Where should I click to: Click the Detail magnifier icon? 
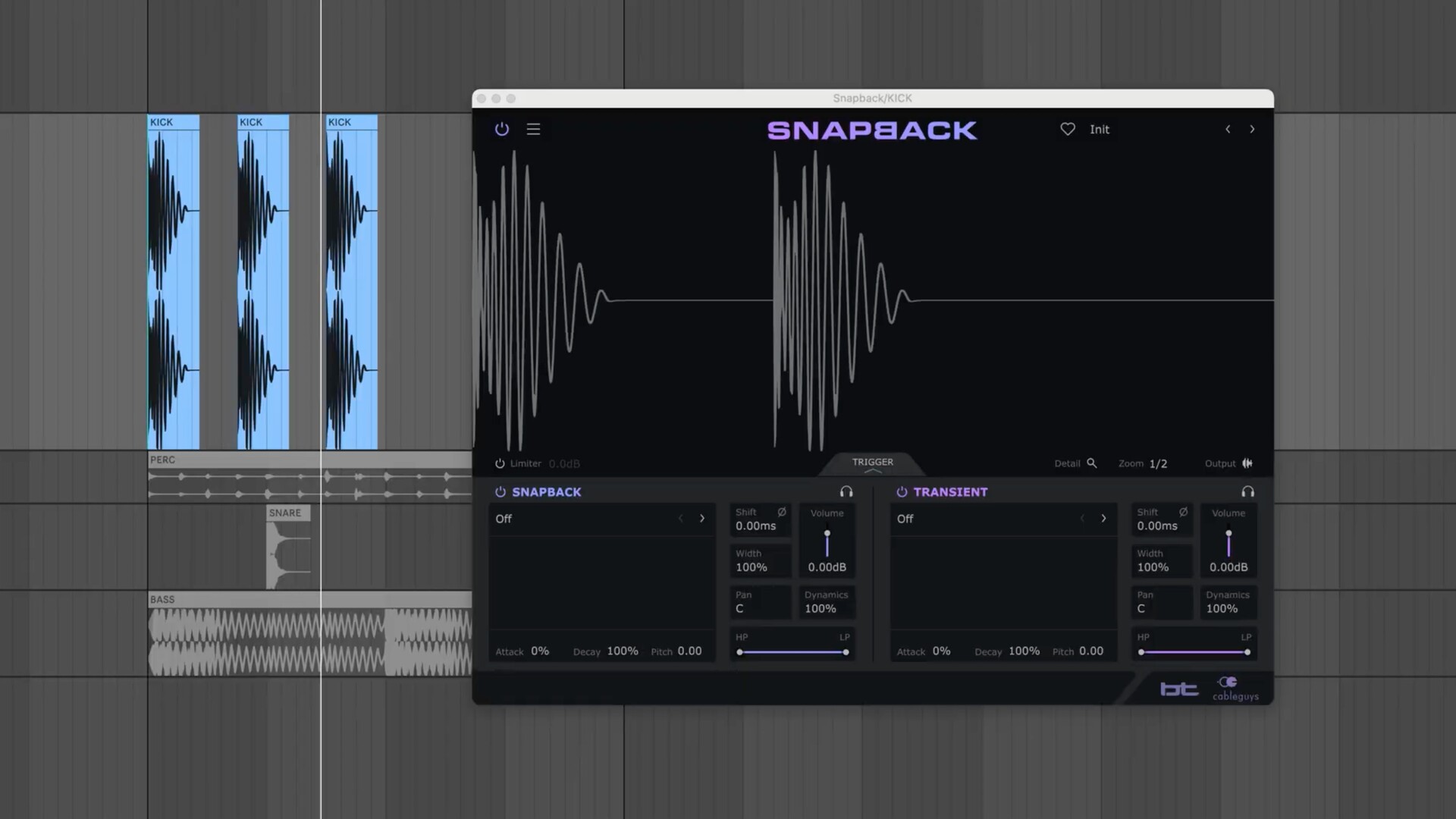1091,463
